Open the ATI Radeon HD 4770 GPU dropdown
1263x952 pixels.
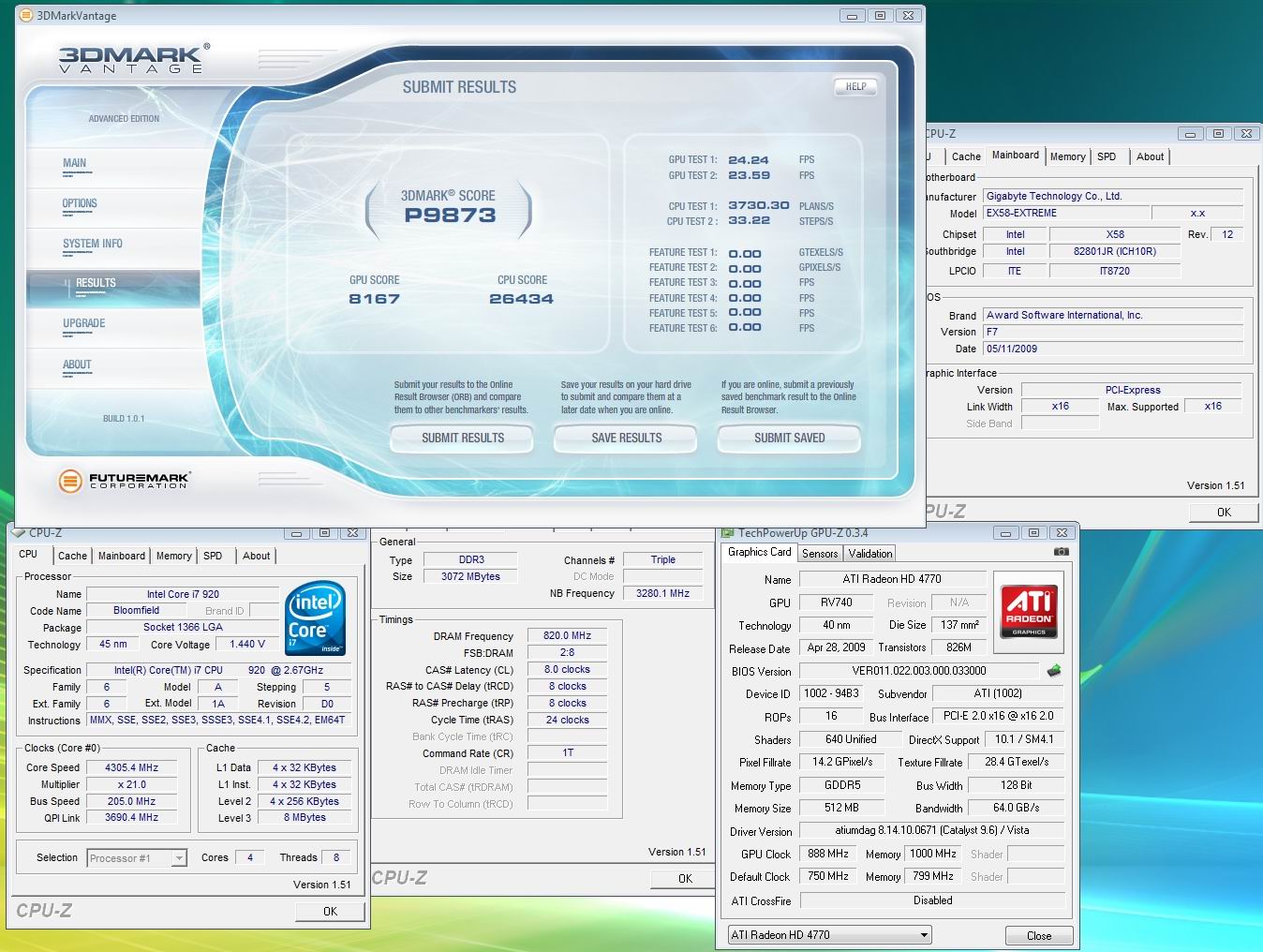coord(830,935)
